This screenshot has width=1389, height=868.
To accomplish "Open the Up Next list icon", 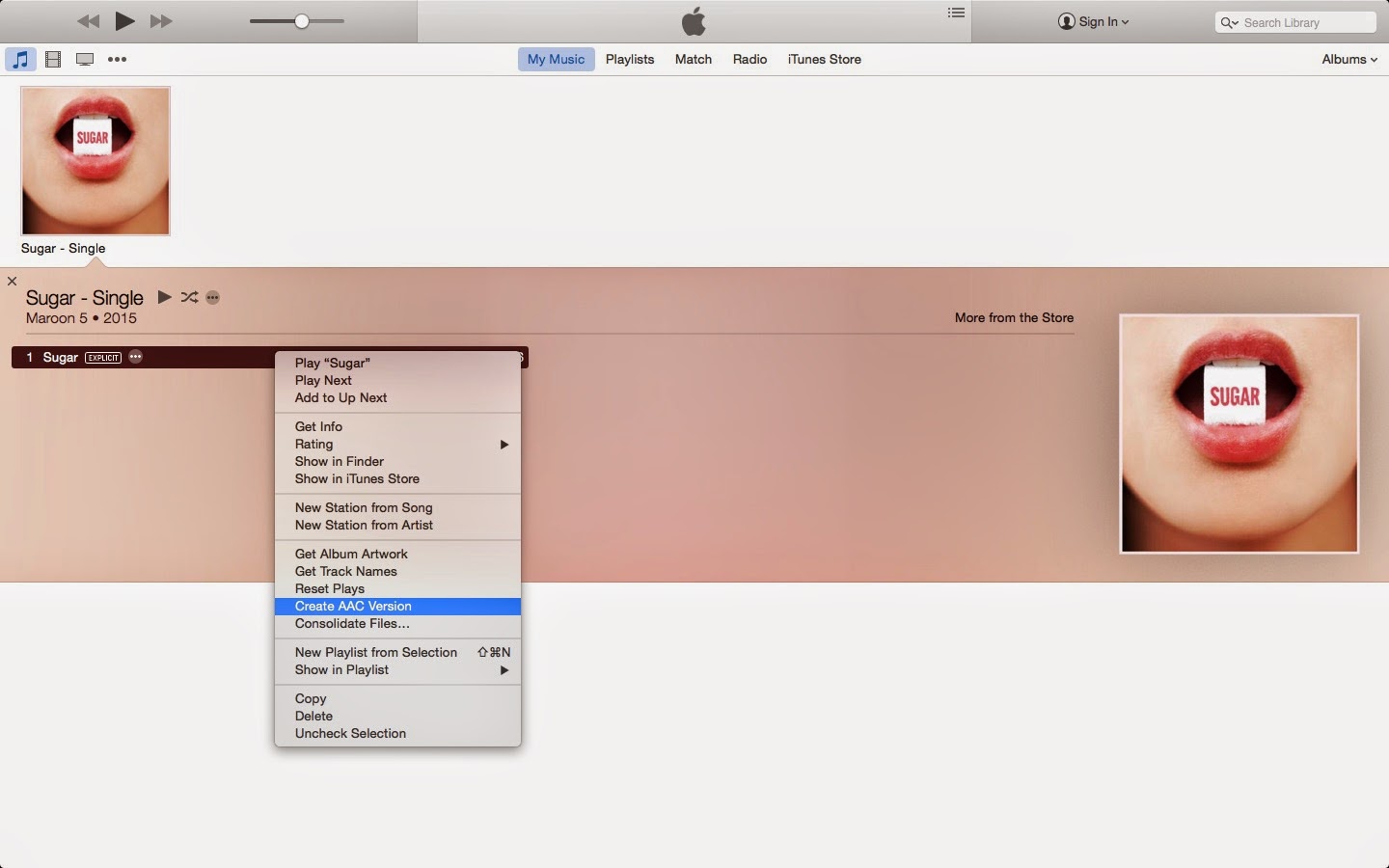I will (956, 13).
